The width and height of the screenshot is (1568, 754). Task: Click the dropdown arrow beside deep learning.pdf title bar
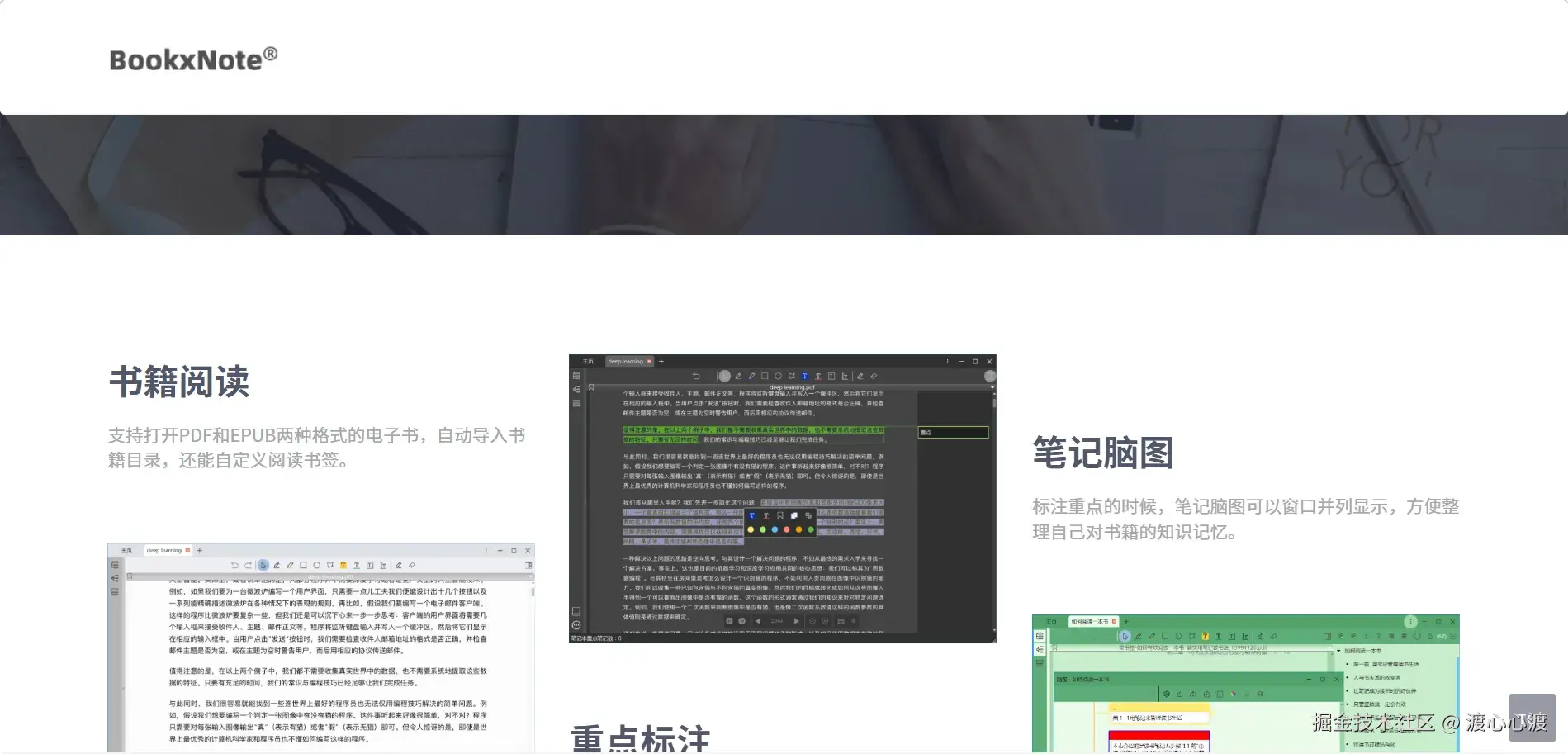click(x=992, y=386)
